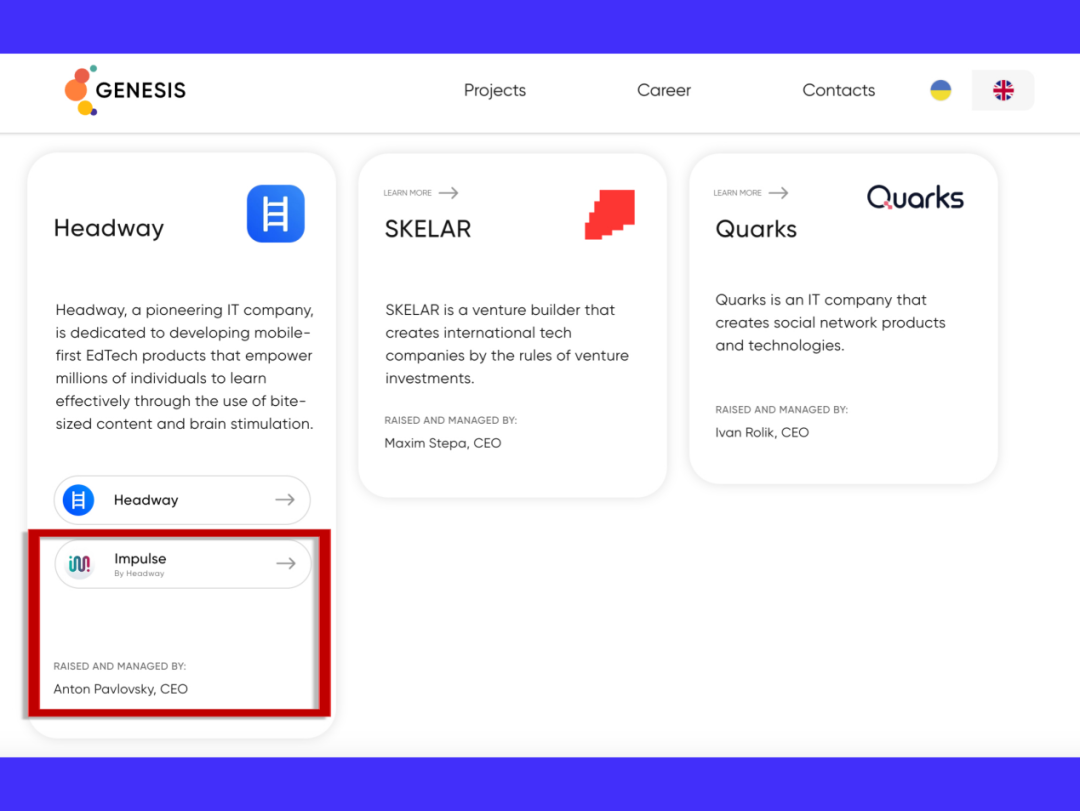Click the red SKELAR logo
Screen dimensions: 1080x811
pos(610,214)
